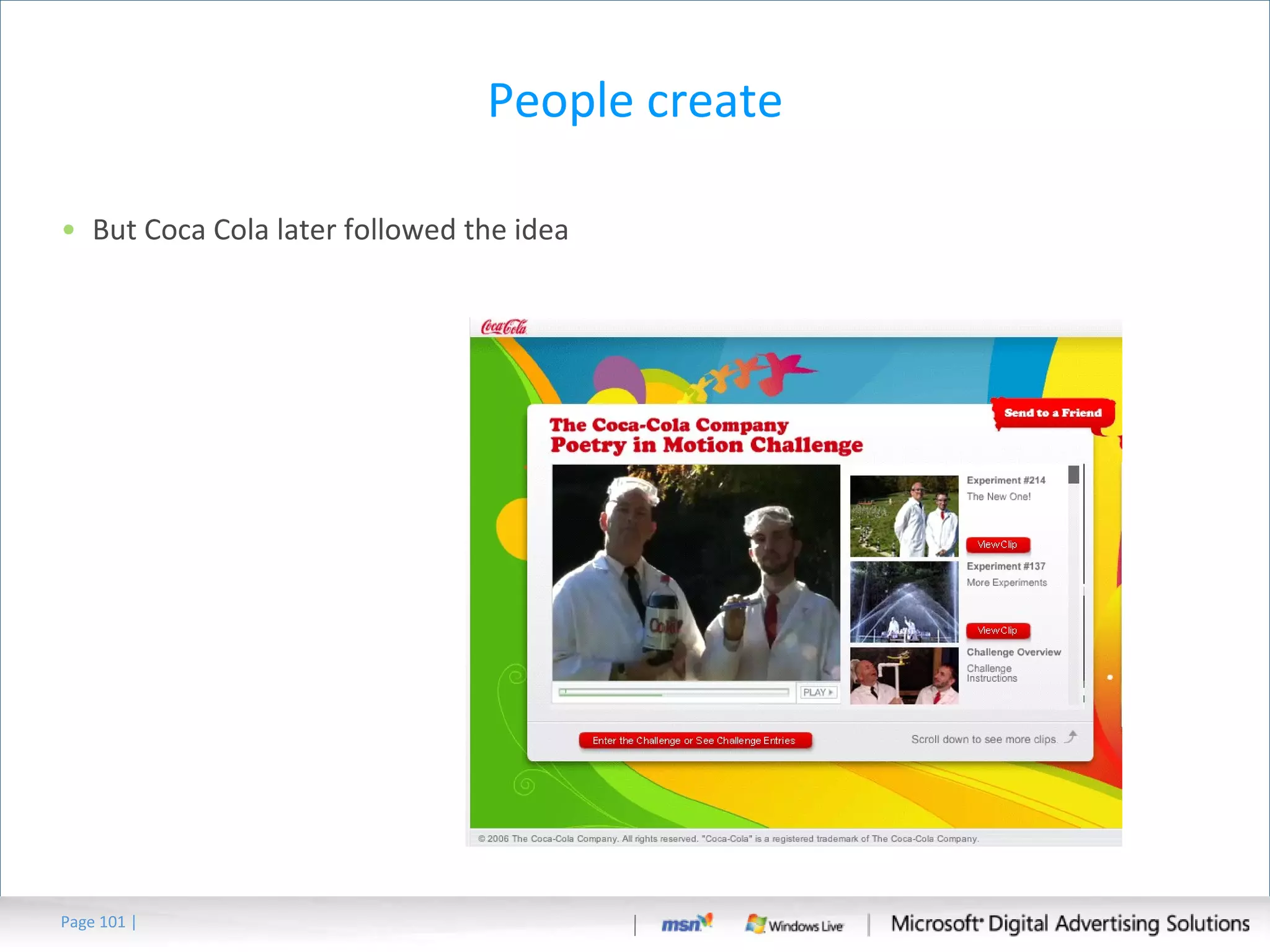
Task: Click the clip list scrollbar handle
Action: 1073,475
